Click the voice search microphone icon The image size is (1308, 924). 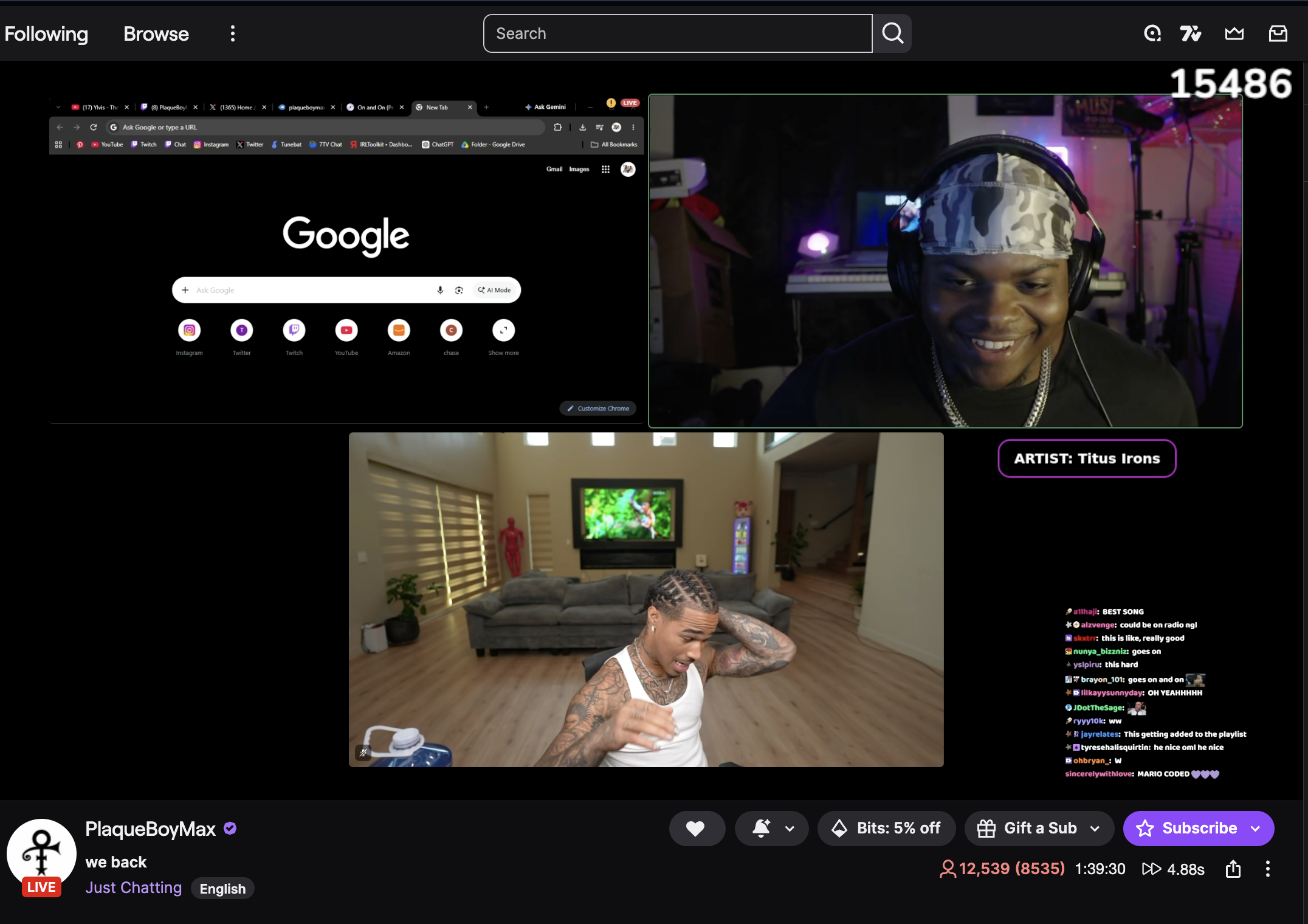tap(440, 290)
